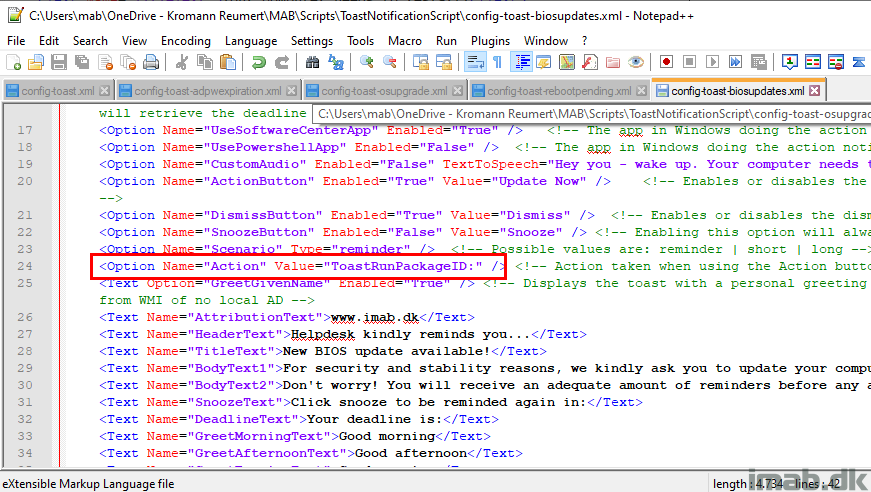Close the current document via toolbar Close icon

click(105, 62)
